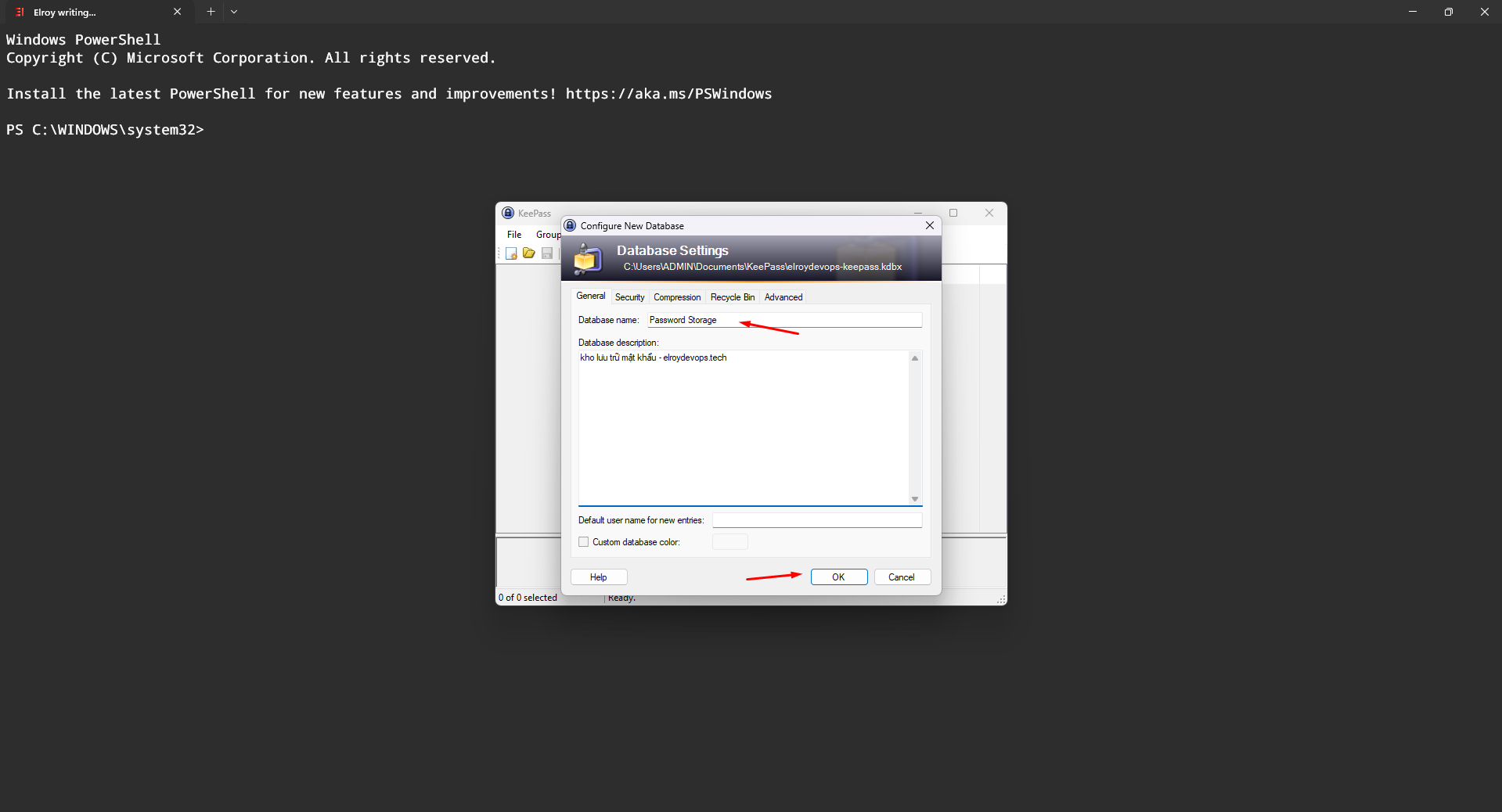Open new terminal tab with plus icon
This screenshot has width=1502, height=812.
211,12
